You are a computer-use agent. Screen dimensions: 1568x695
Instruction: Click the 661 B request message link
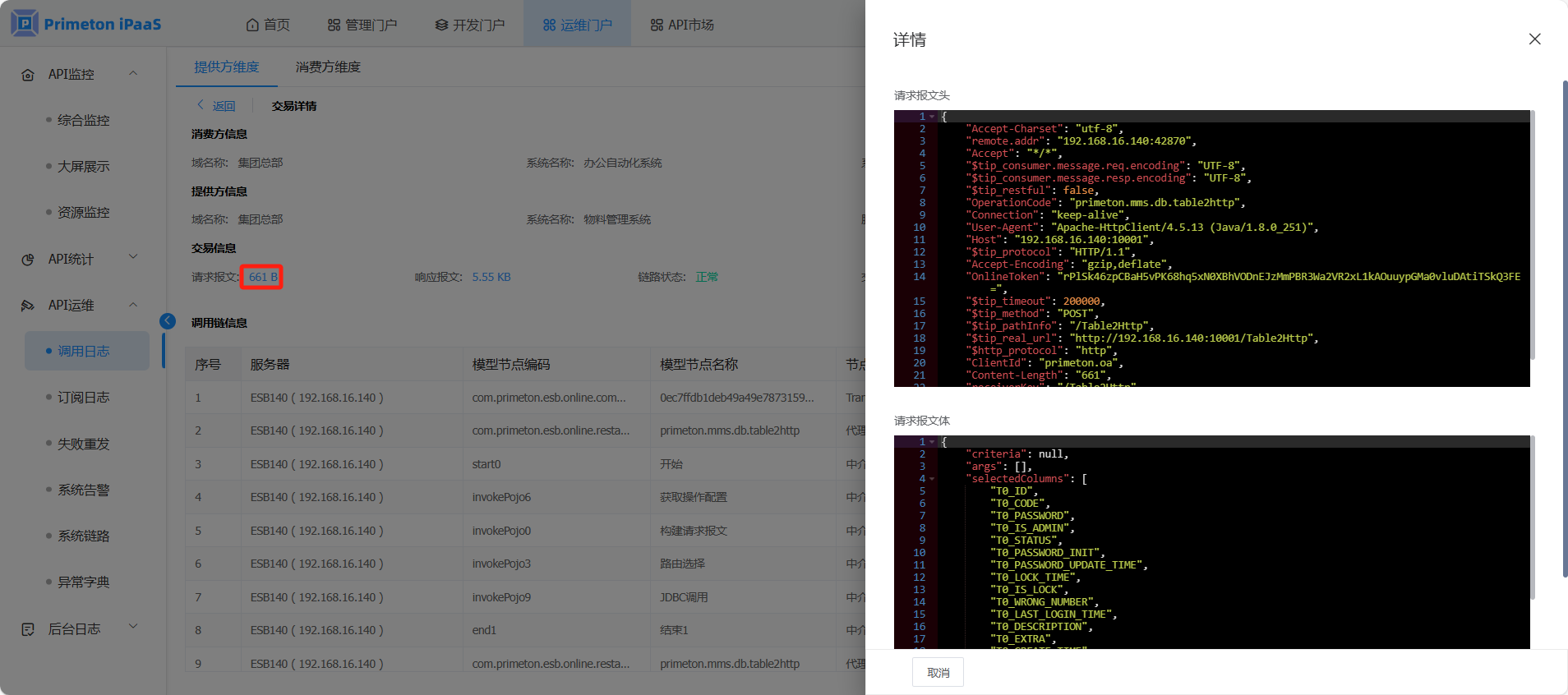pyautogui.click(x=262, y=277)
